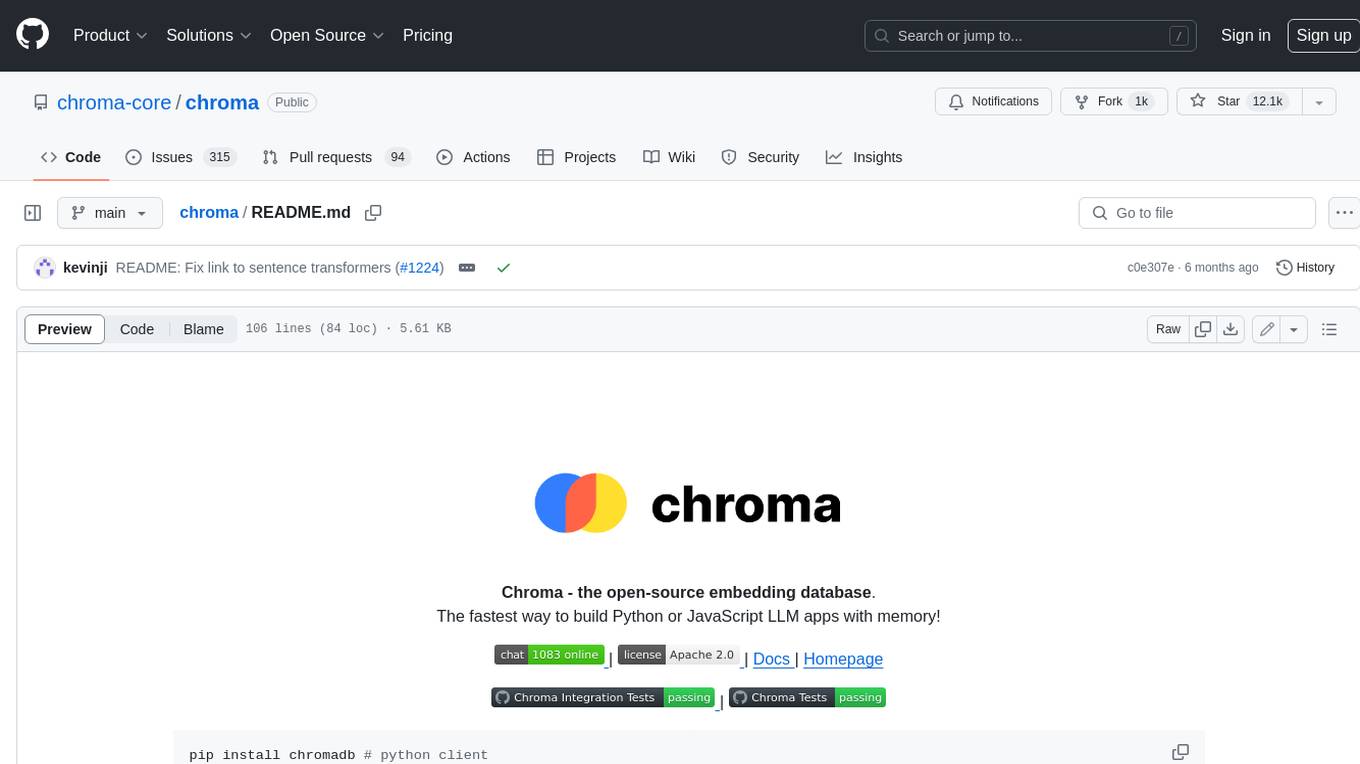
Task: Open pull request #1224 link
Action: [419, 268]
